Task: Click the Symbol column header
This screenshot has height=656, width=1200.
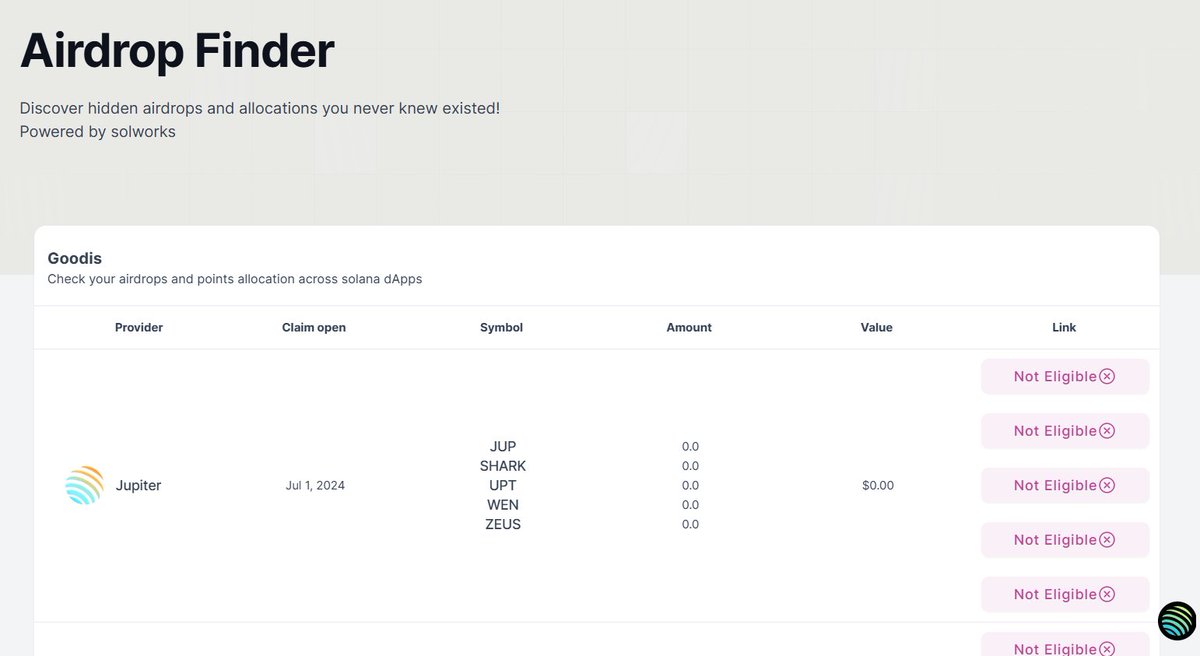Action: (x=501, y=327)
